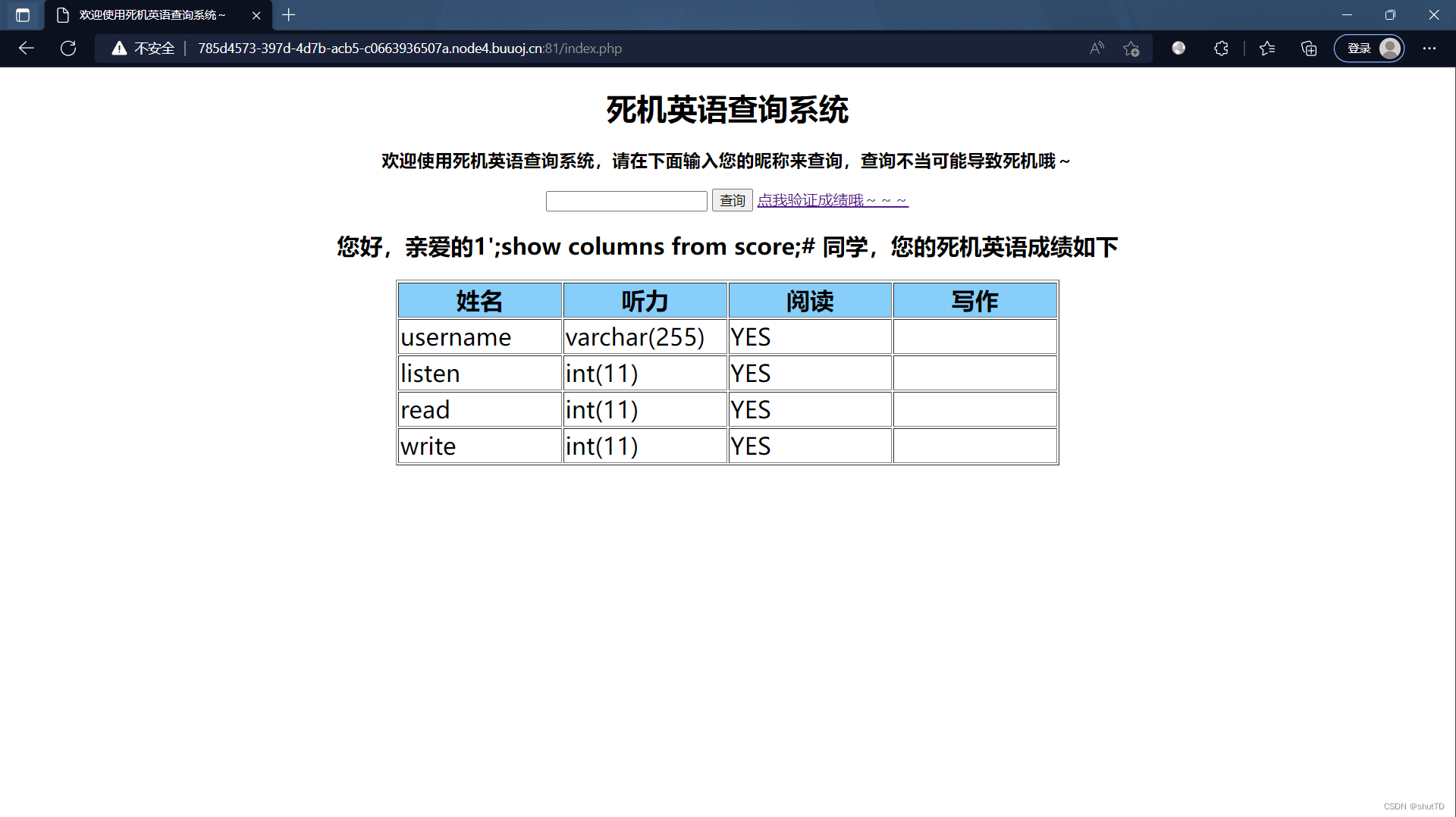Open the Favorites list icon
The image size is (1456, 817).
coord(1266,48)
